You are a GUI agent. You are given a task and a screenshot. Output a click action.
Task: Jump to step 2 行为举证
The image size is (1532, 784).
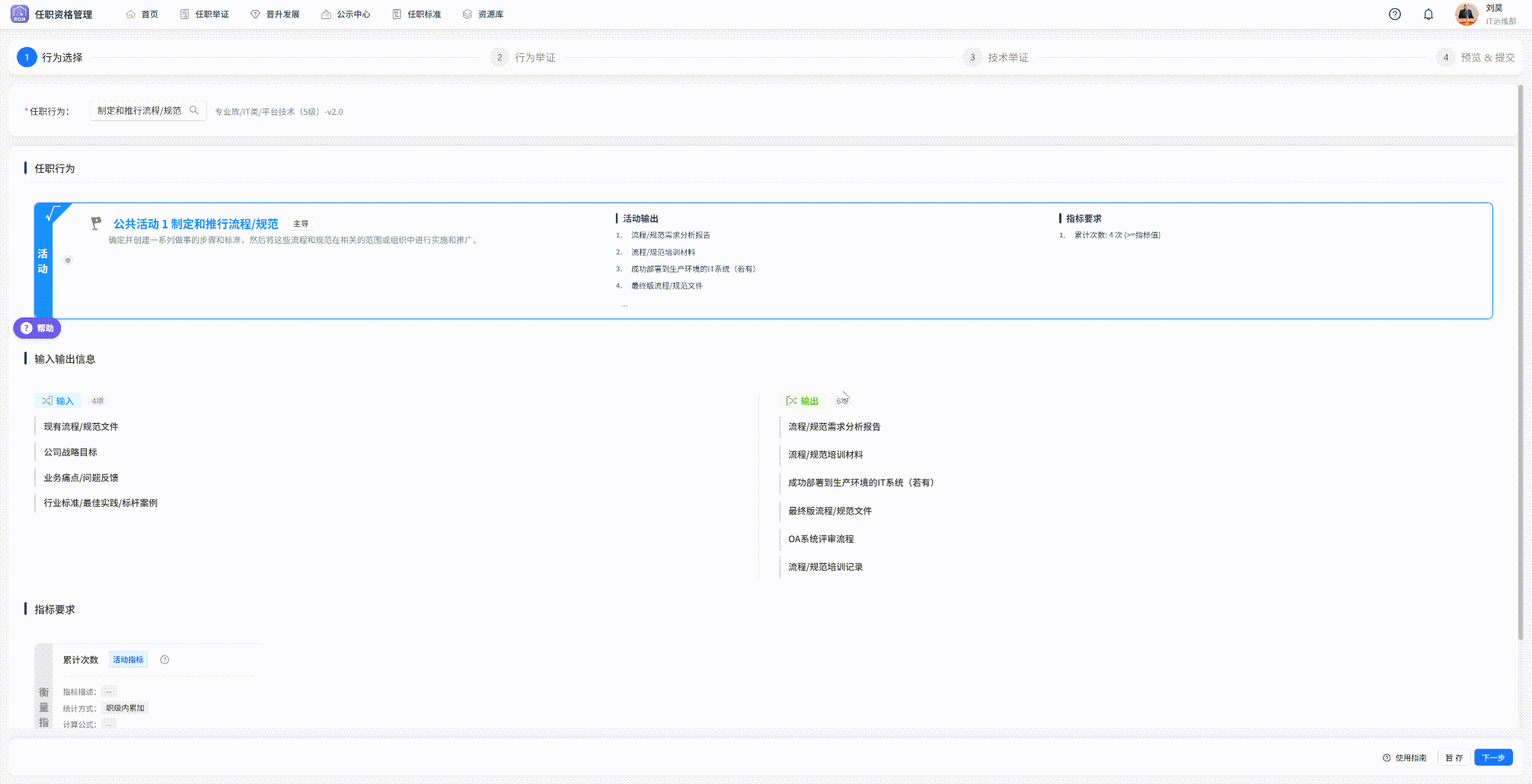[x=524, y=57]
